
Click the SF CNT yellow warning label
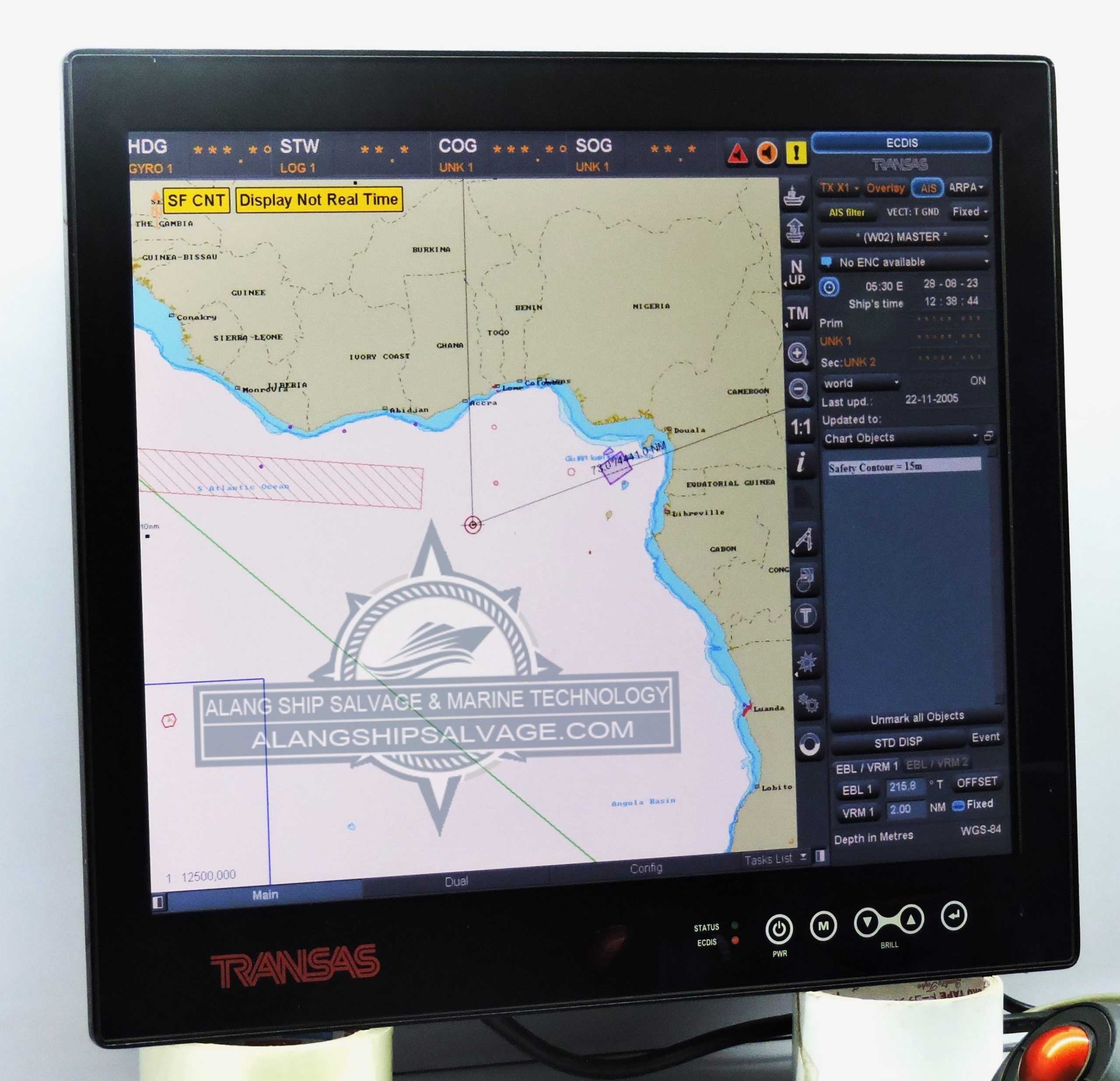(x=196, y=200)
